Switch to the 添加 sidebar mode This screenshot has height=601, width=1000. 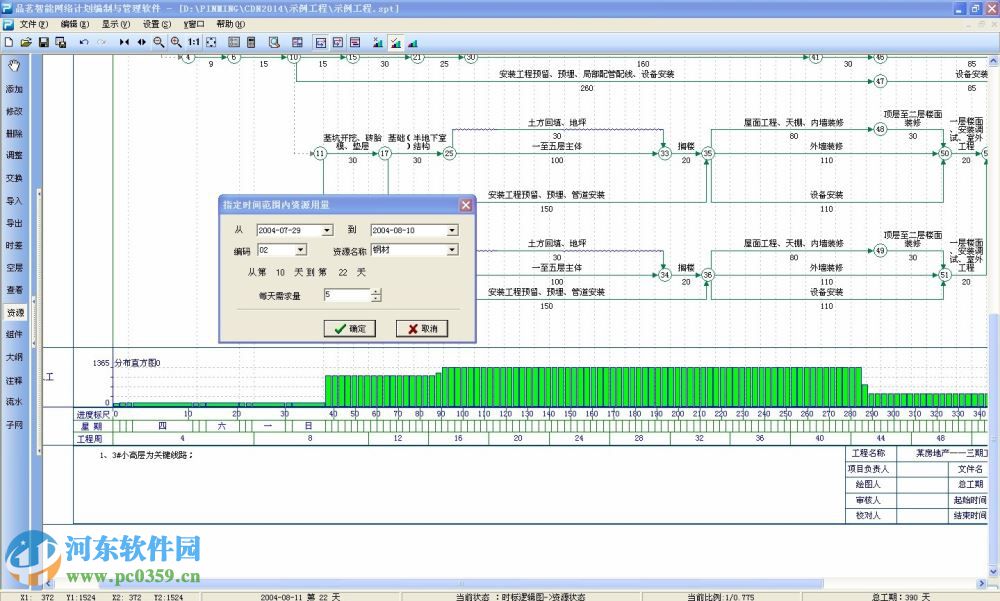click(x=14, y=89)
